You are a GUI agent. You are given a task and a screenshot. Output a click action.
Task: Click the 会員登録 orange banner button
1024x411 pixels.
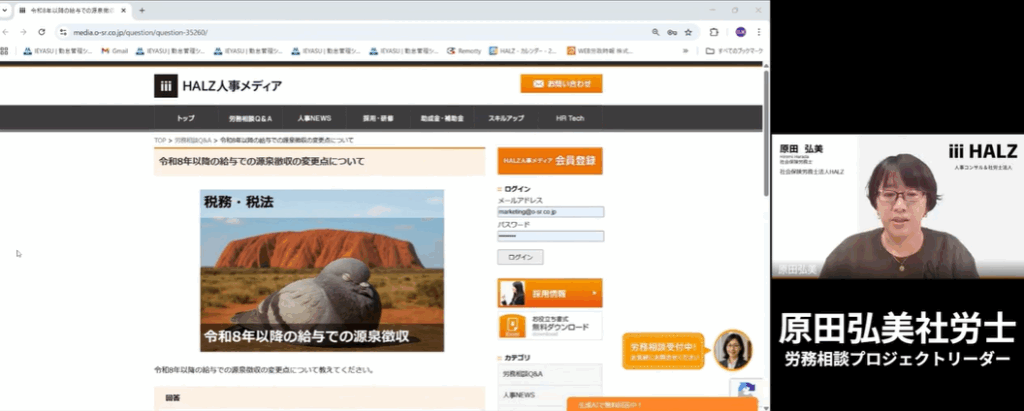(x=549, y=160)
